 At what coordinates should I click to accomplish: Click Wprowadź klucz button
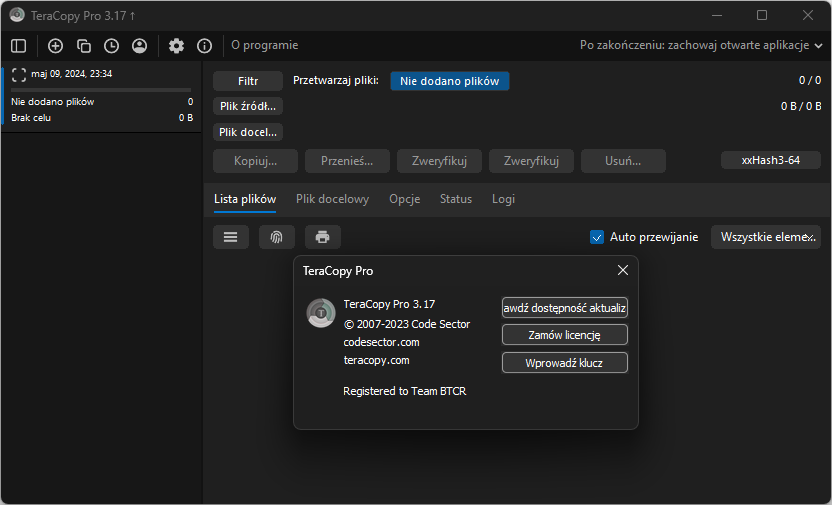565,363
